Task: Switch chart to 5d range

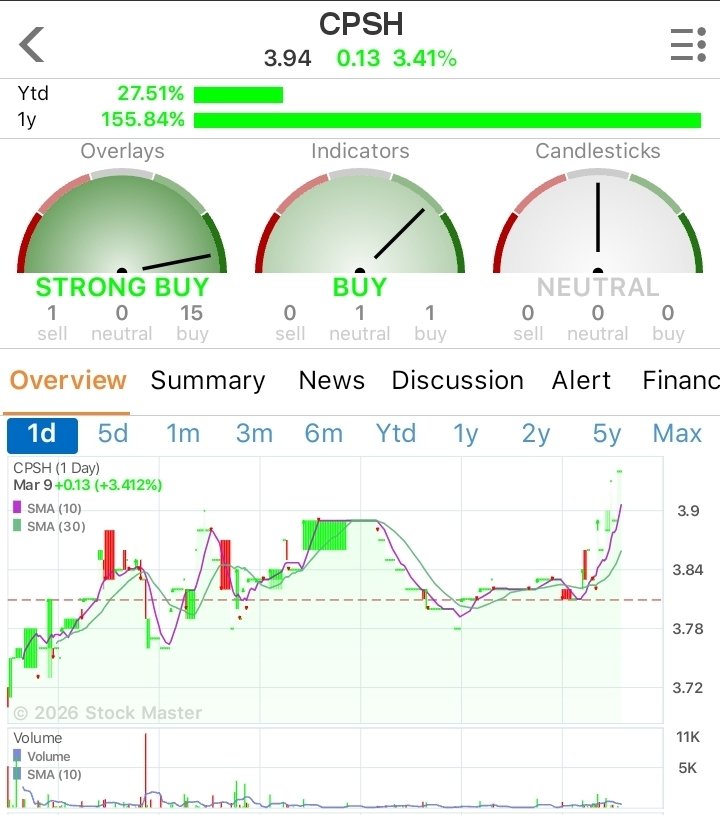Action: point(113,433)
